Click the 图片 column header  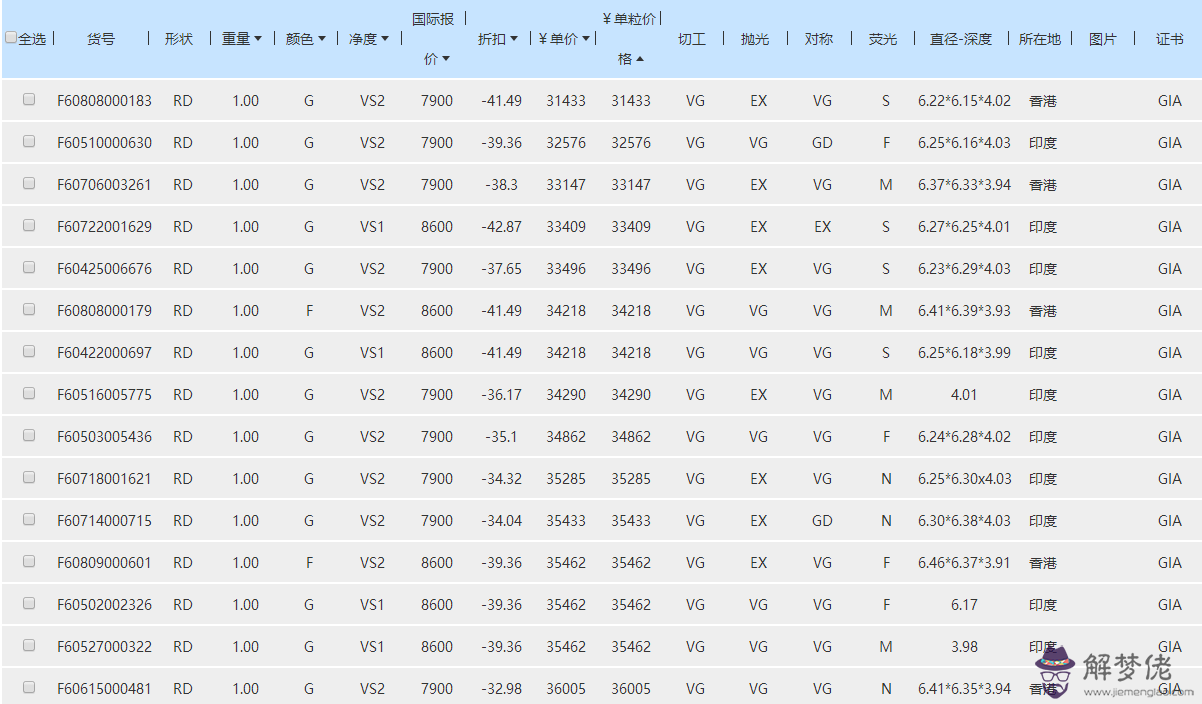click(1102, 39)
